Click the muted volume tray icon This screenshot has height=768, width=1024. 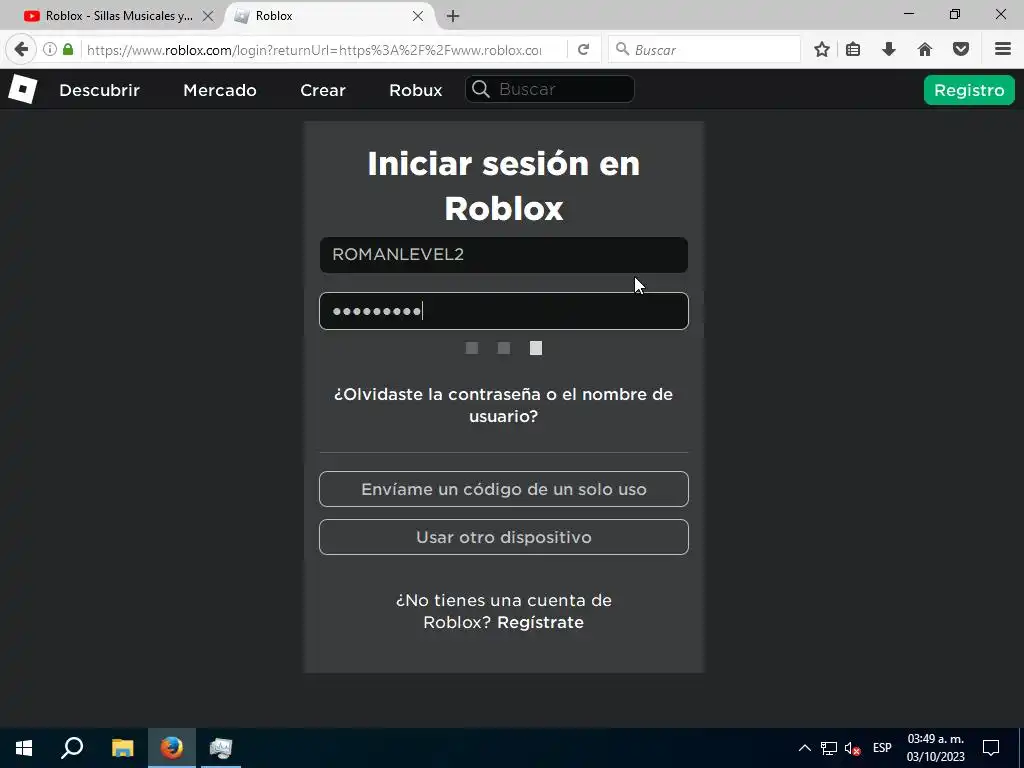click(x=852, y=748)
